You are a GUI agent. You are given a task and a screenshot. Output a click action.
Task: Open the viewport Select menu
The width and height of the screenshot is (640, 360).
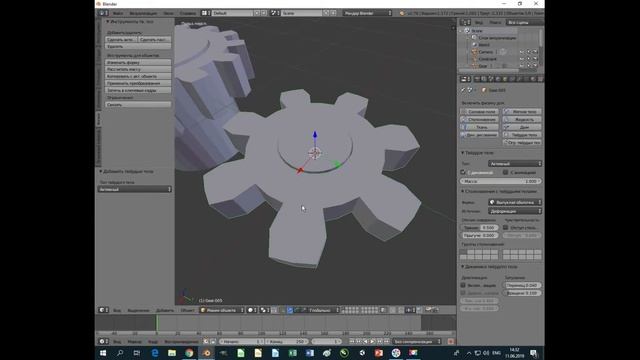point(138,310)
